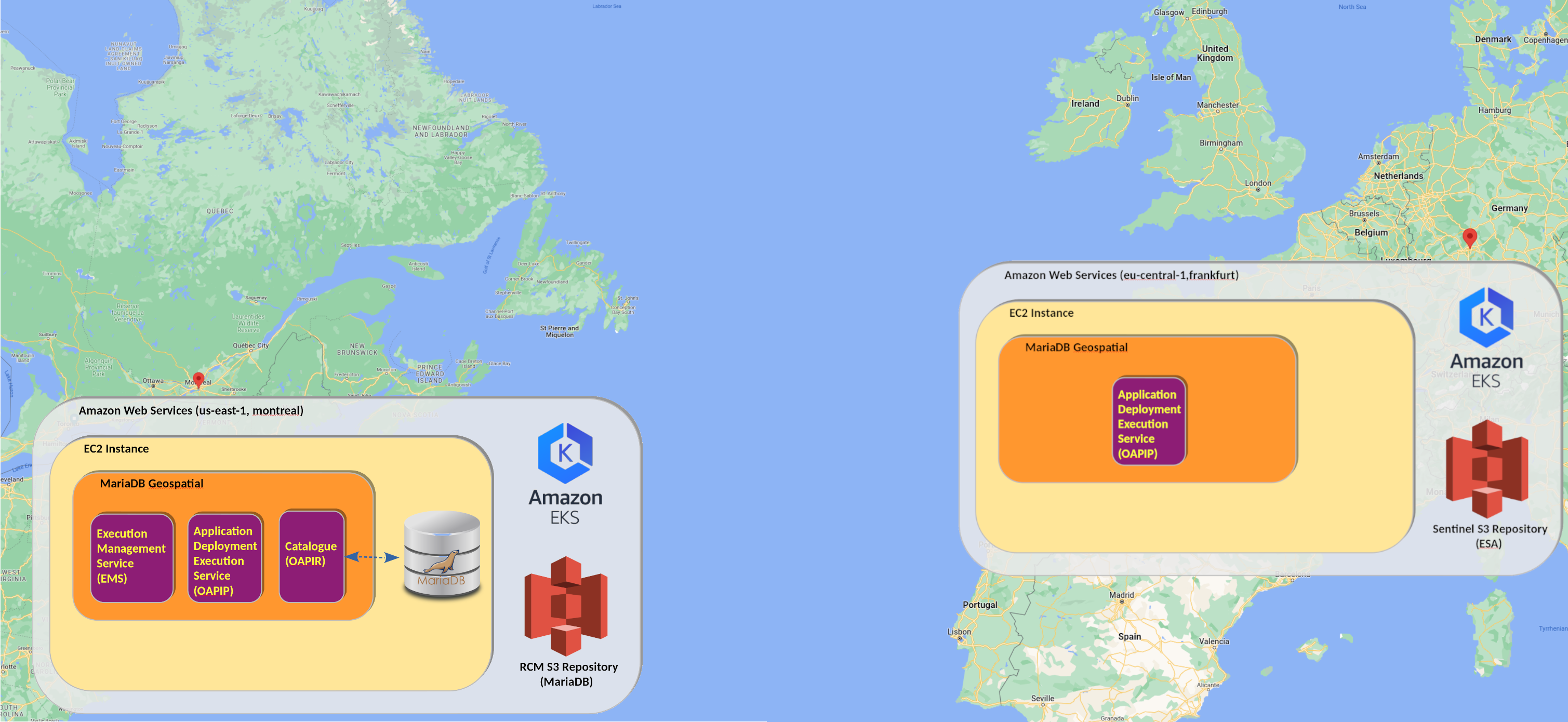This screenshot has height=722, width=1568.
Task: Click the Germany country label
Action: pyautogui.click(x=1509, y=208)
